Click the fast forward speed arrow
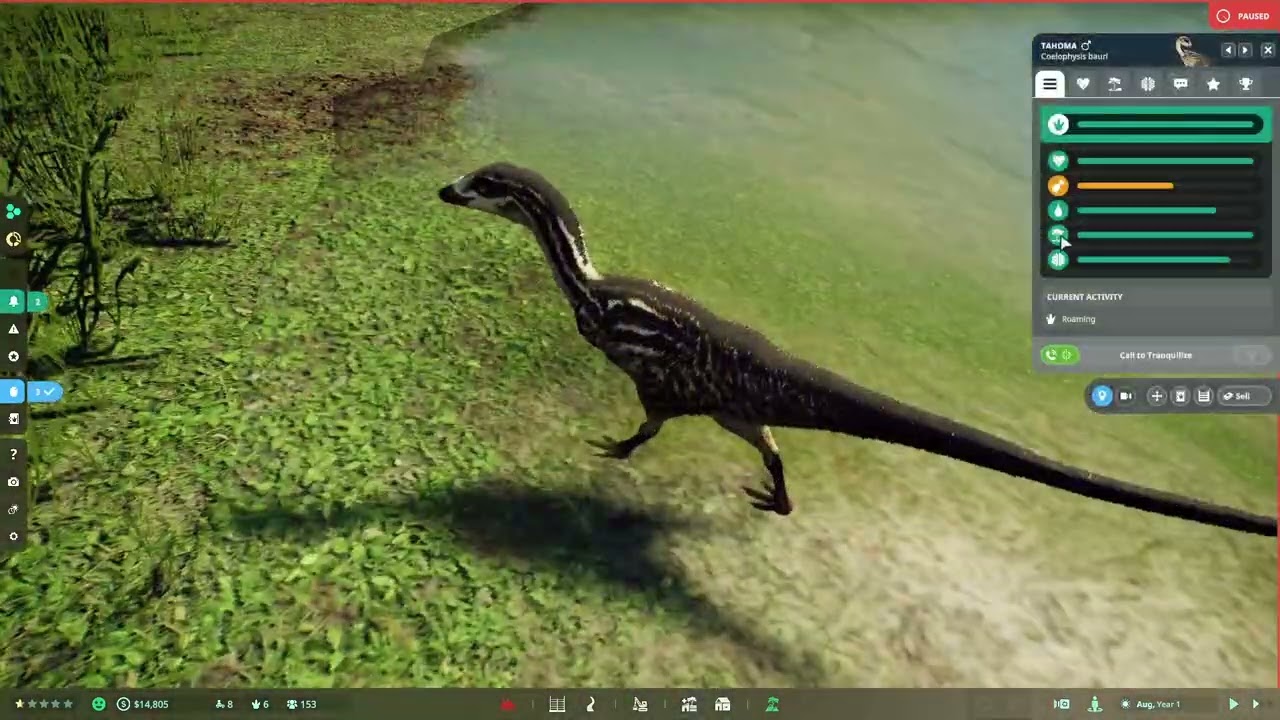 [x=1256, y=704]
